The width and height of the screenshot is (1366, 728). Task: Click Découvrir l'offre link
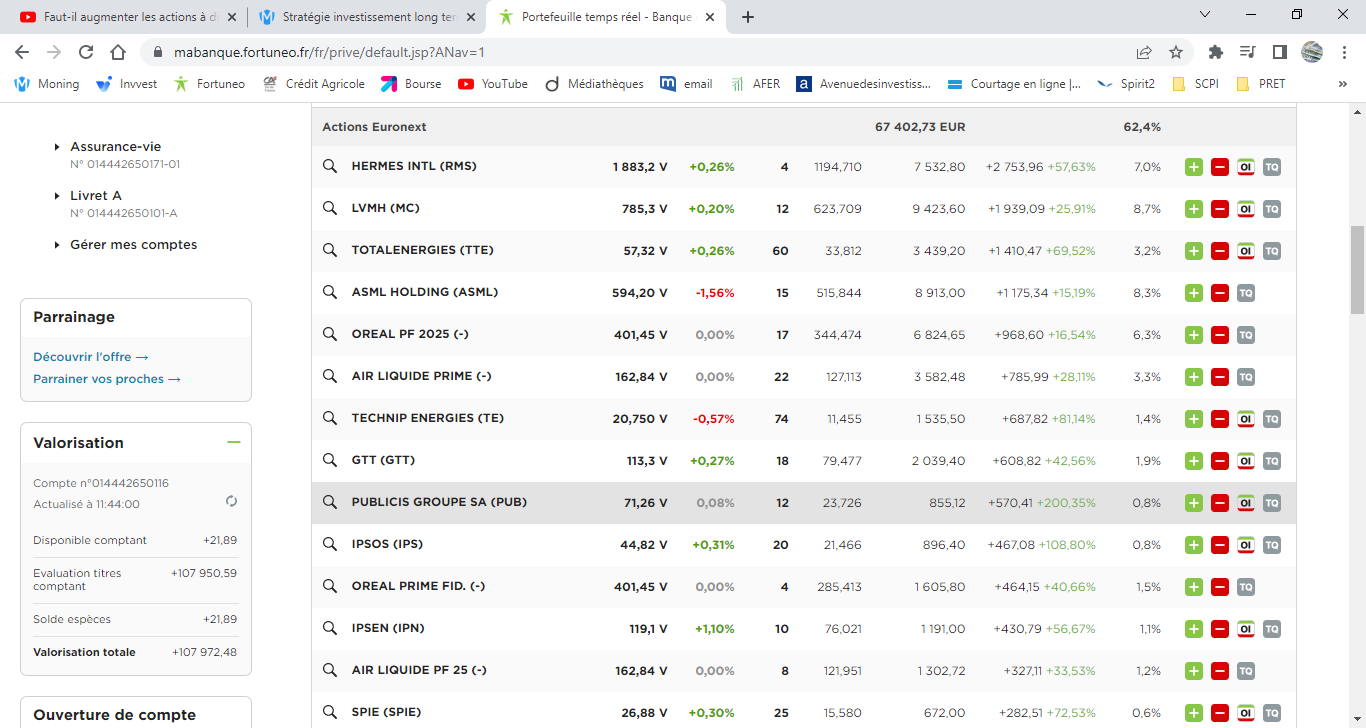pos(90,357)
